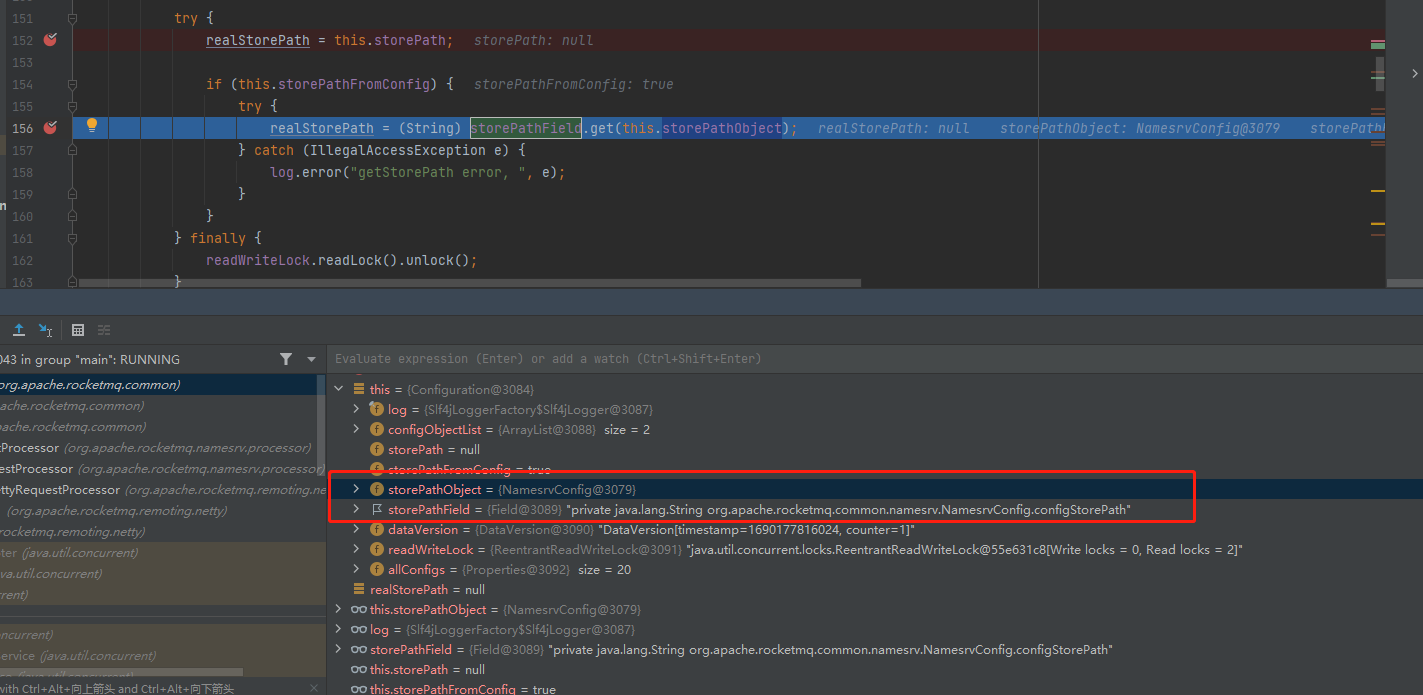Viewport: 1423px width, 695px height.
Task: Click line number 158 in gutter
Action: tap(23, 172)
